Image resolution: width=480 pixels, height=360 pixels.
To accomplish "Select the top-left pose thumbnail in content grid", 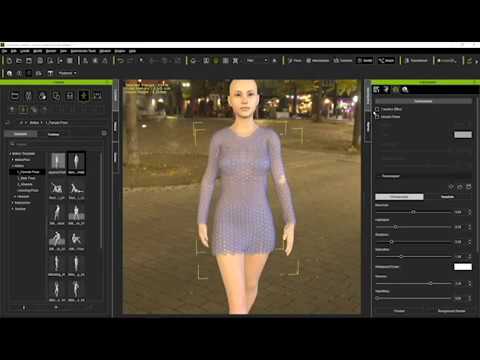I will click(57, 163).
